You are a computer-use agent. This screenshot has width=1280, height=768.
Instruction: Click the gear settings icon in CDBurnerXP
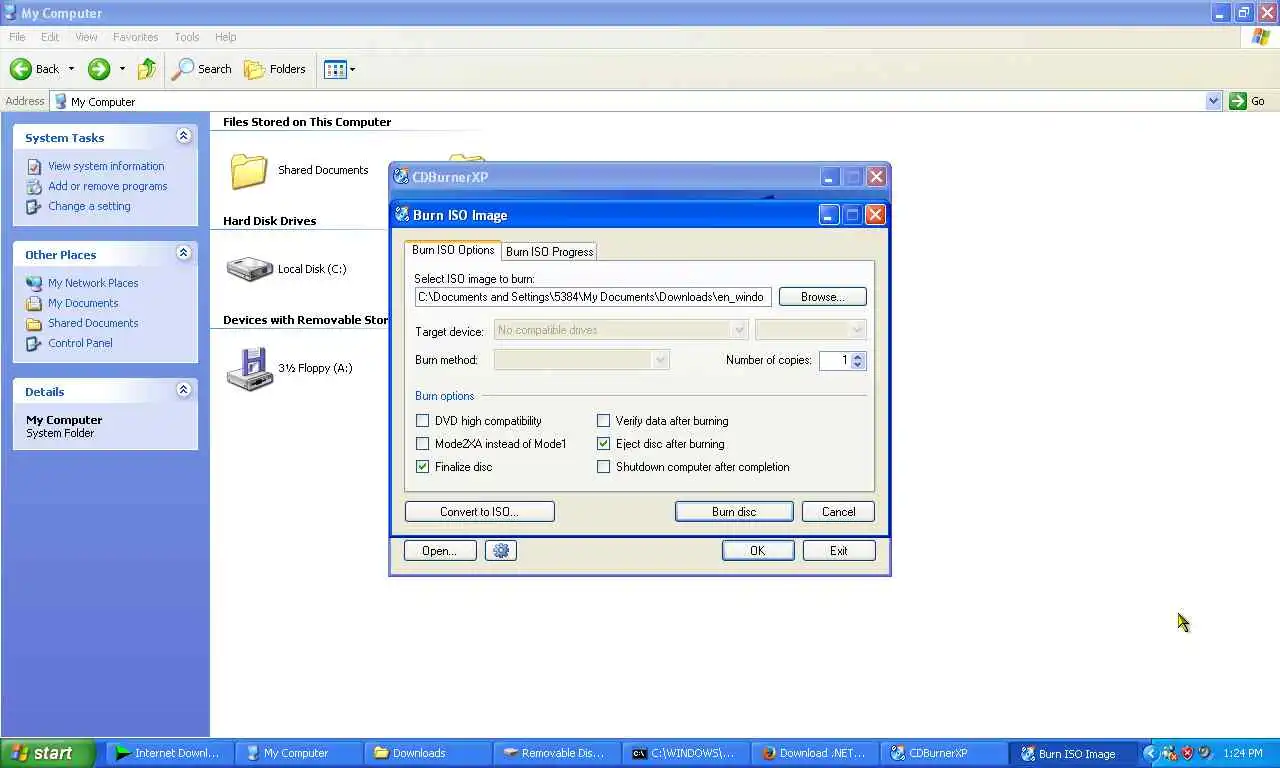[x=501, y=551]
